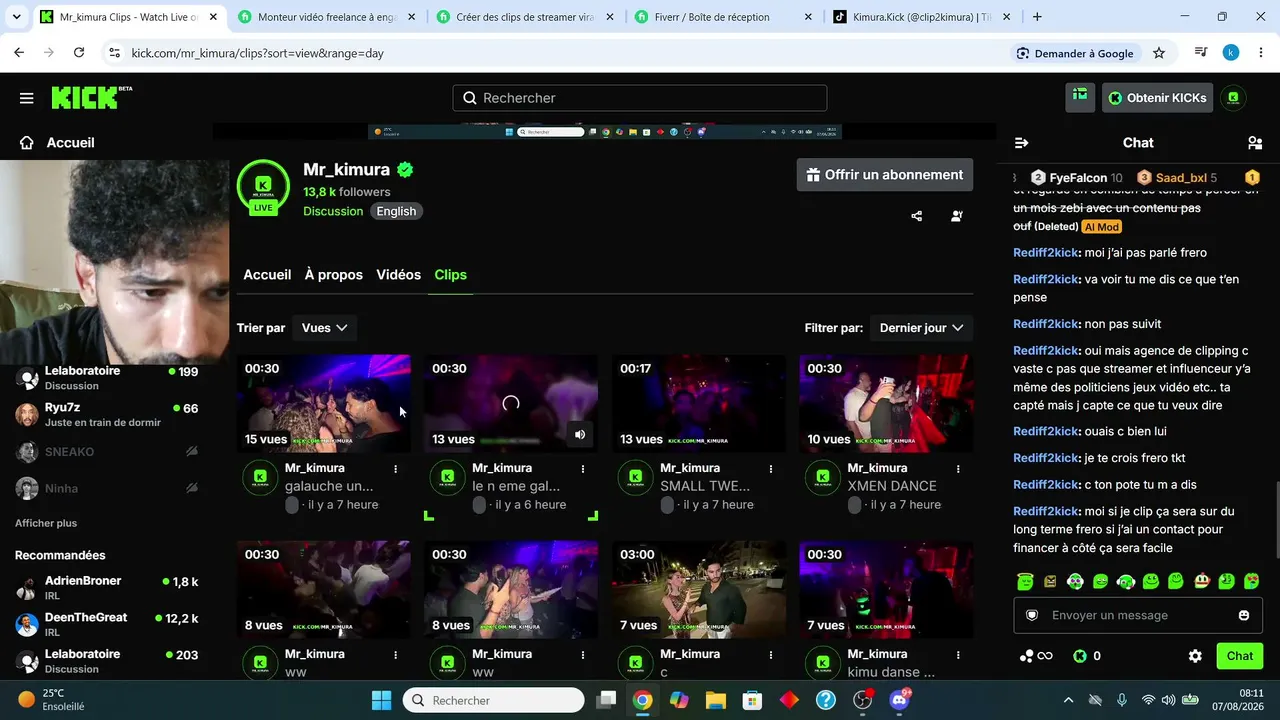Unmute the previewing 13 vues clip
Viewport: 1280px width, 720px height.
[580, 435]
